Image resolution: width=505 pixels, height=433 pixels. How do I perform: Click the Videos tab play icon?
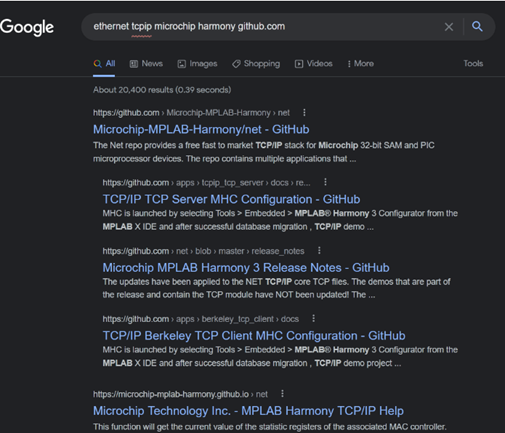click(299, 64)
